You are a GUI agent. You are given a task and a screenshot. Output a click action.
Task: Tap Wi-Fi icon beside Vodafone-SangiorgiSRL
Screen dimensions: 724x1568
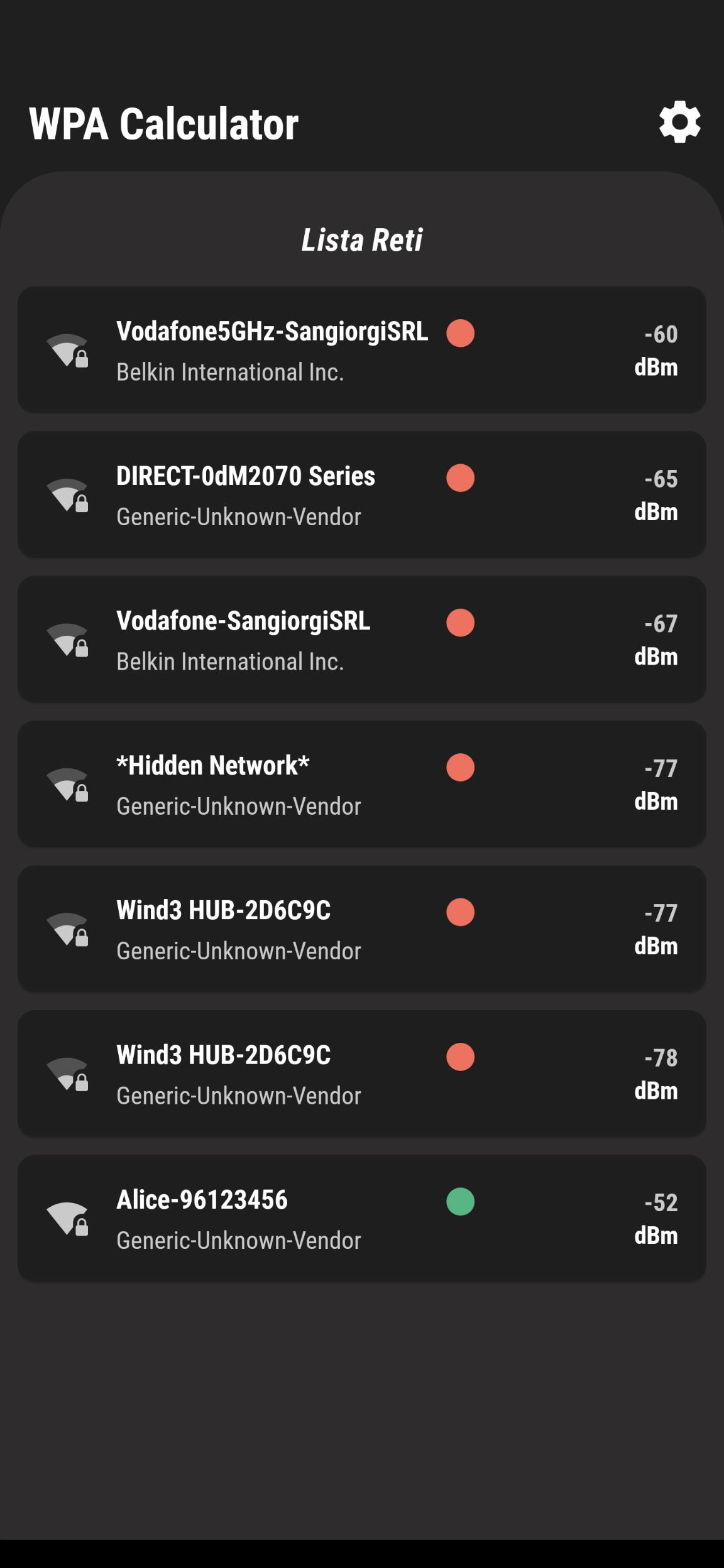click(x=67, y=640)
